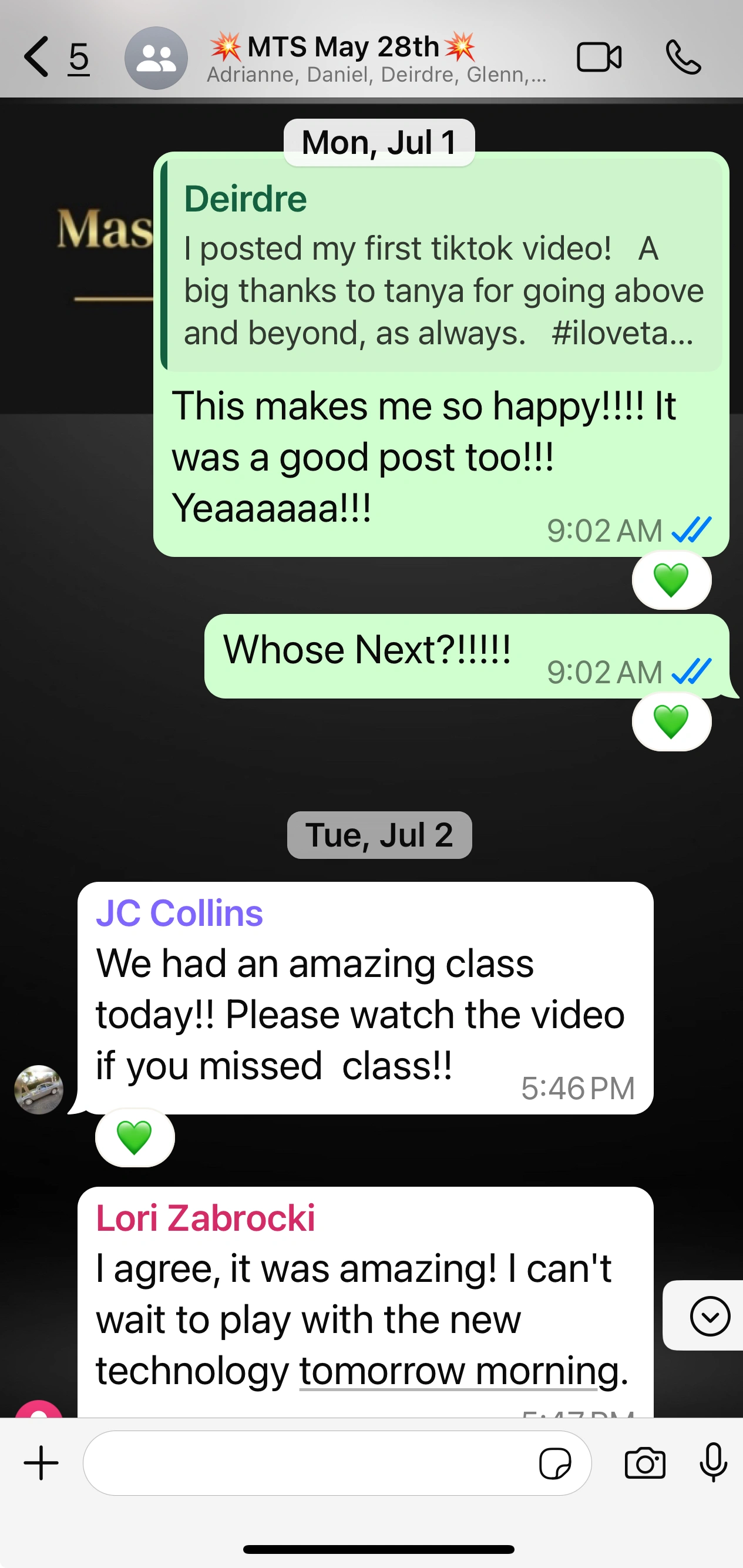The image size is (743, 1568).
Task: Tap the 'tomorrow morning' underlined link
Action: click(459, 1371)
